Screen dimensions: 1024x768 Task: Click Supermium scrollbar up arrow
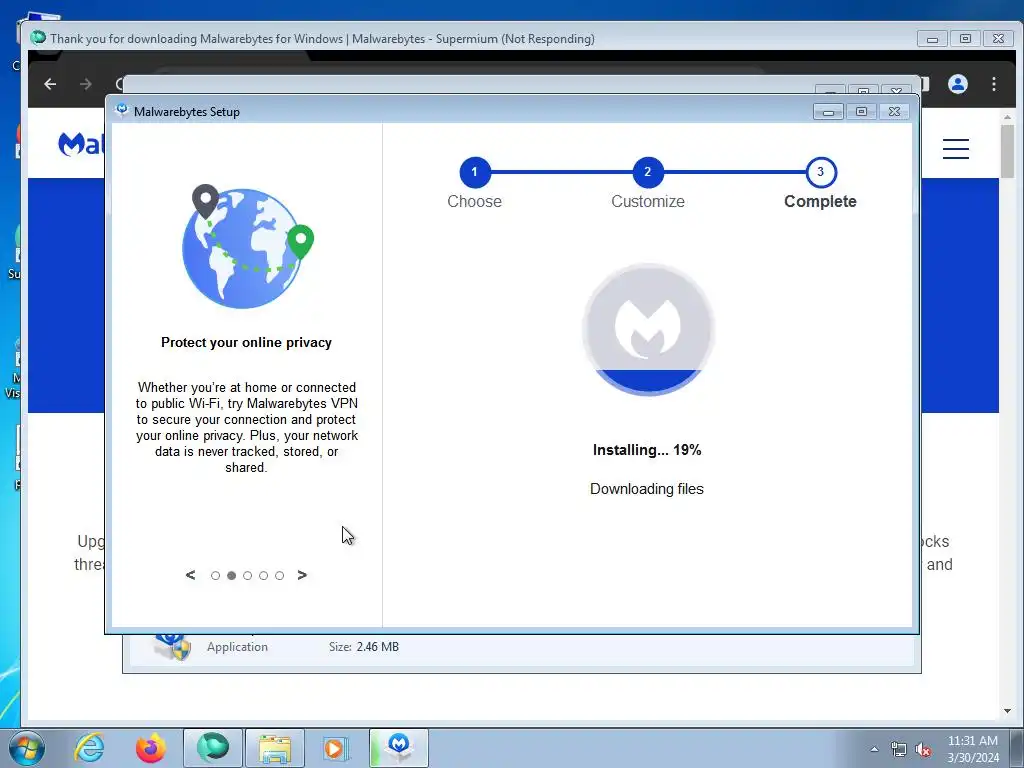tap(1007, 118)
